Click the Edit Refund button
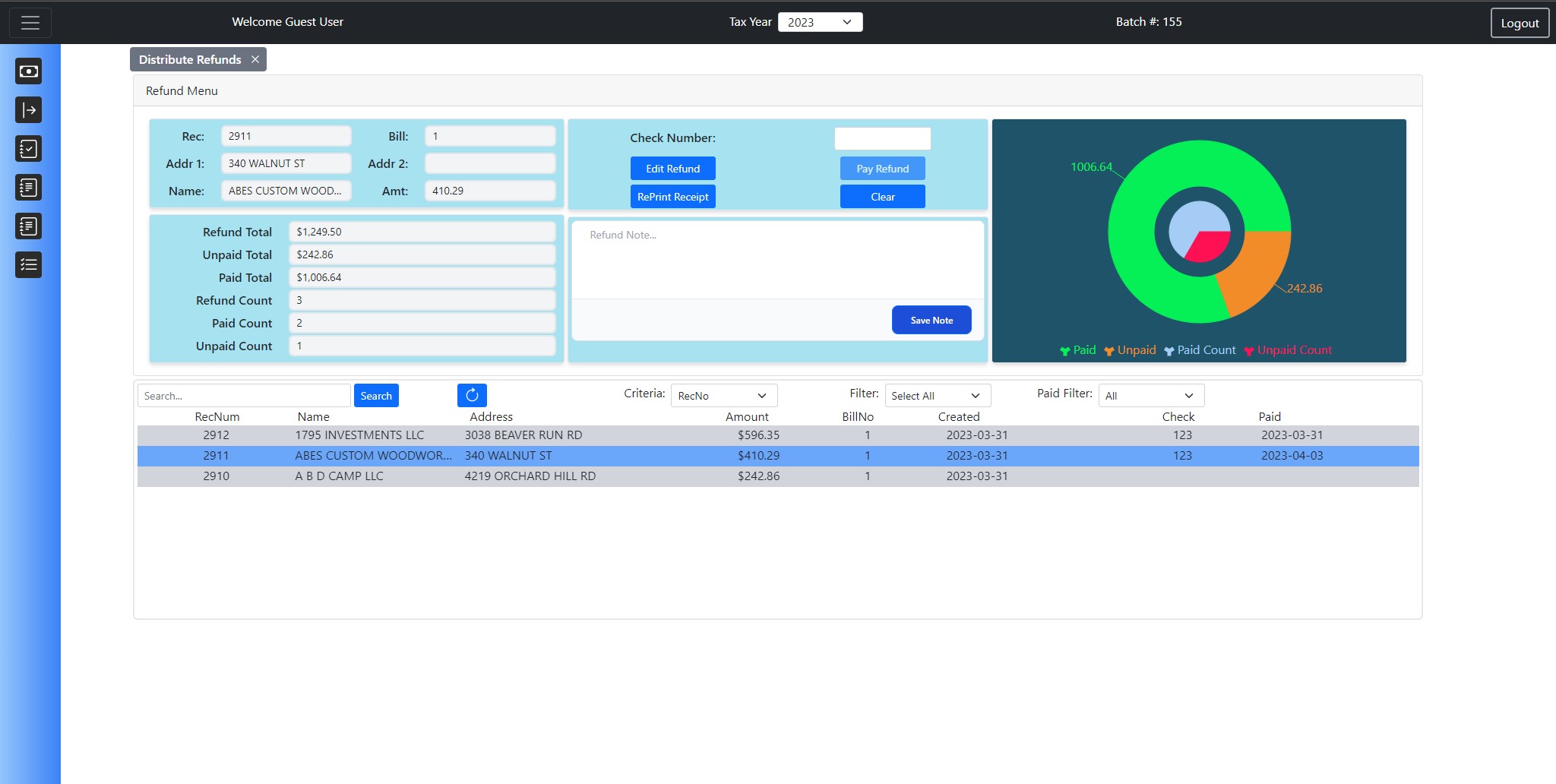 tap(673, 169)
